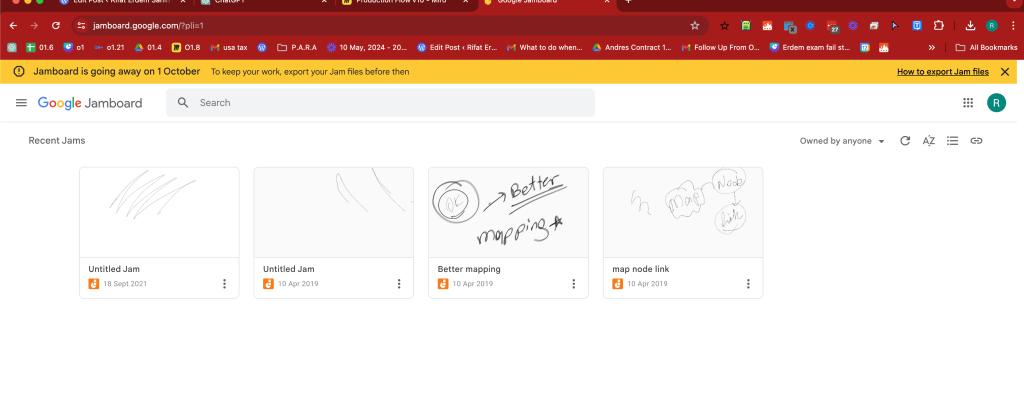Click the search magnifier icon

184,103
